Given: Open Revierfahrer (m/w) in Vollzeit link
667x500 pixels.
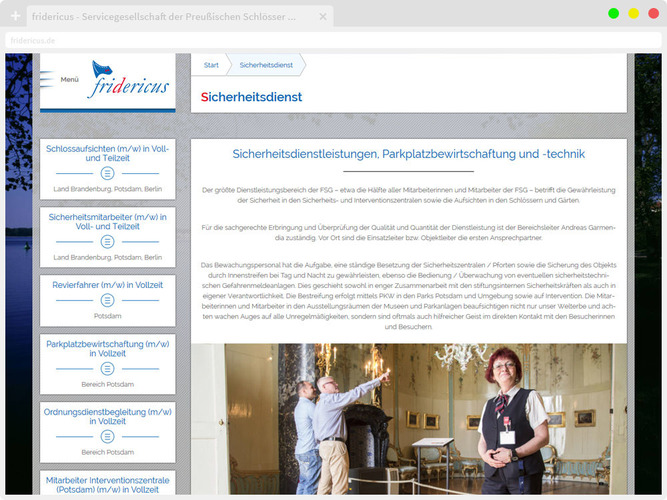Looking at the screenshot, I should (107, 285).
